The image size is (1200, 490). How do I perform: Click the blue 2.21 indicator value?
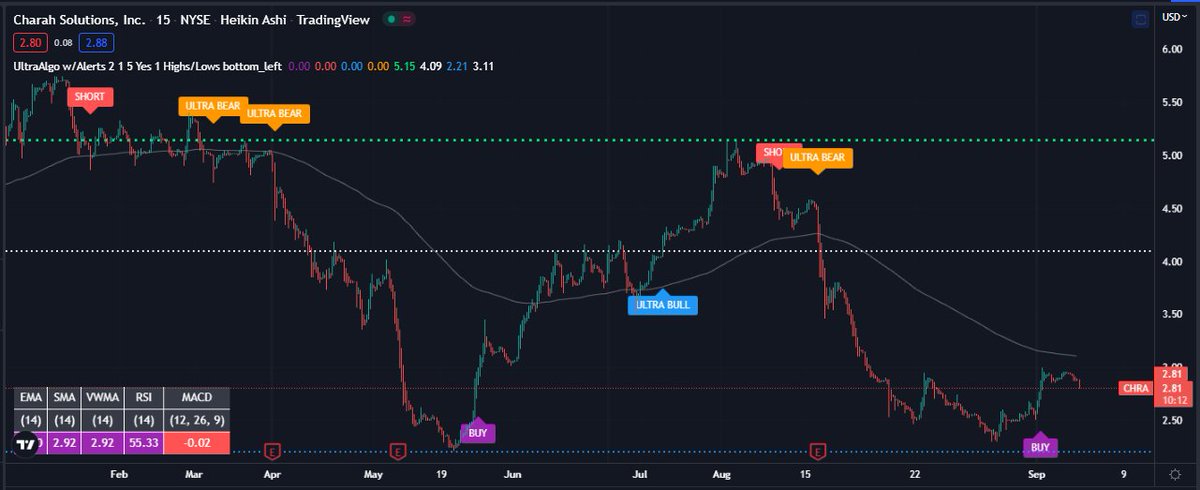coord(457,66)
